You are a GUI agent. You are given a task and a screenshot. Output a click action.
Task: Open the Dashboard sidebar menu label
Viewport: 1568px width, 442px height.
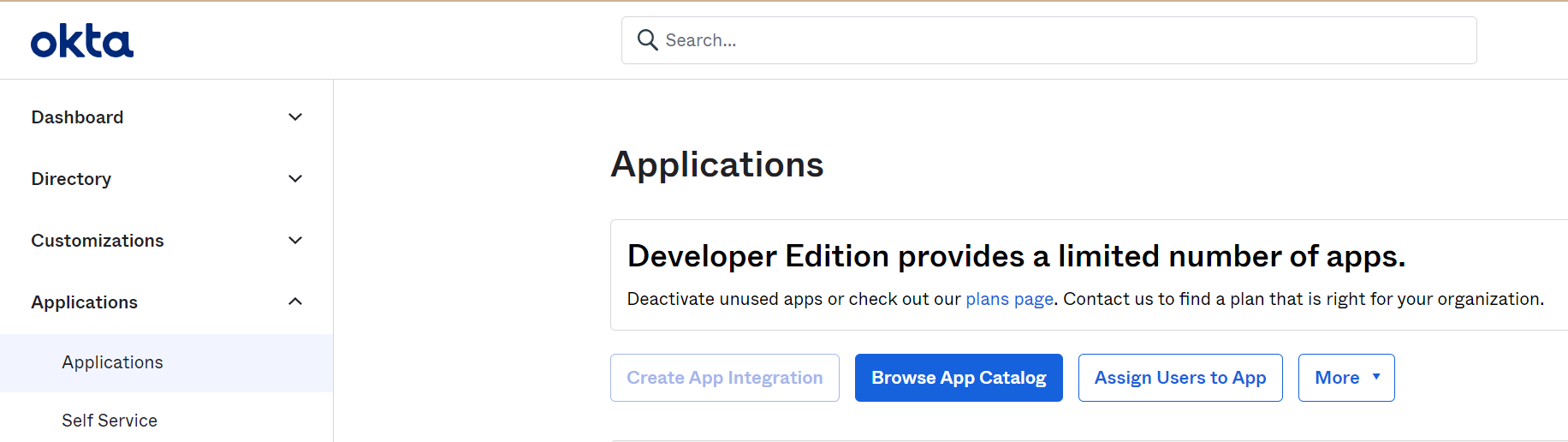pos(77,117)
